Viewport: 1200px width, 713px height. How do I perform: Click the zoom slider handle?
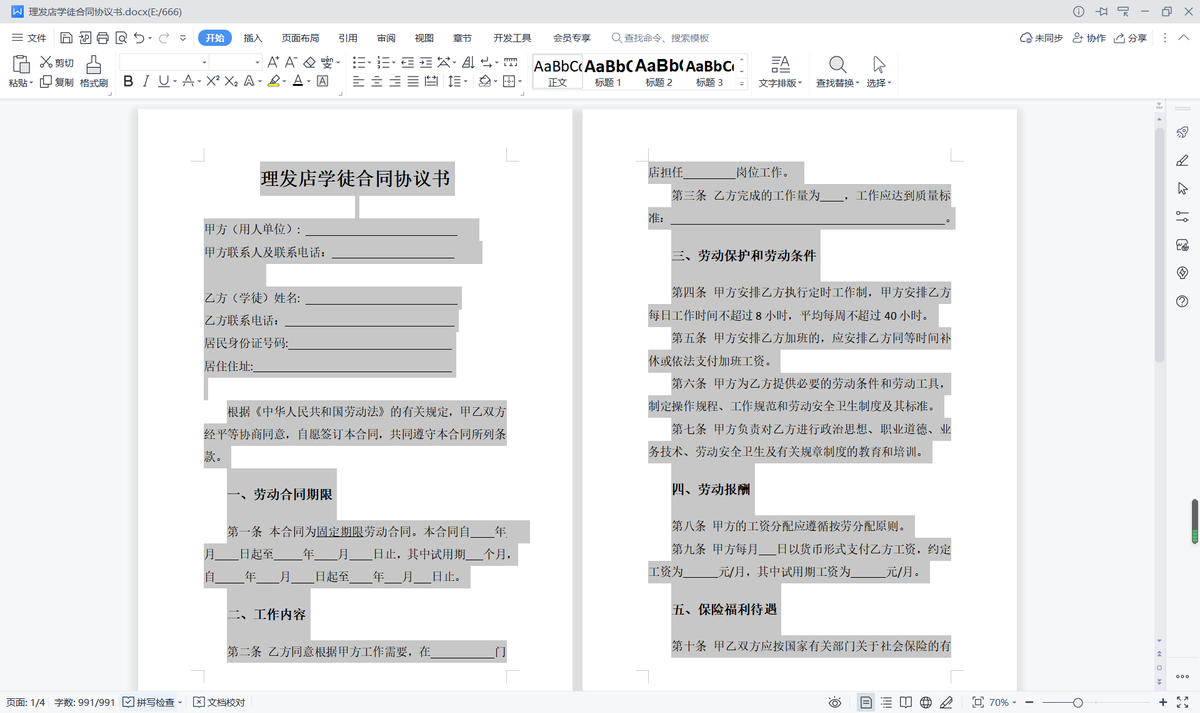pos(1077,702)
